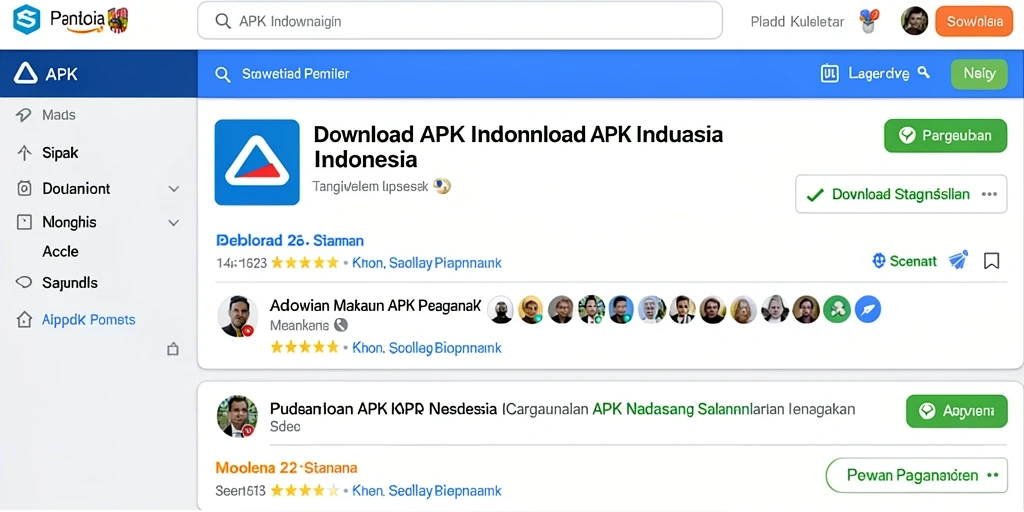This screenshot has width=1024, height=512.
Task: Open the Moolena 22 Stanana link
Action: 286,468
